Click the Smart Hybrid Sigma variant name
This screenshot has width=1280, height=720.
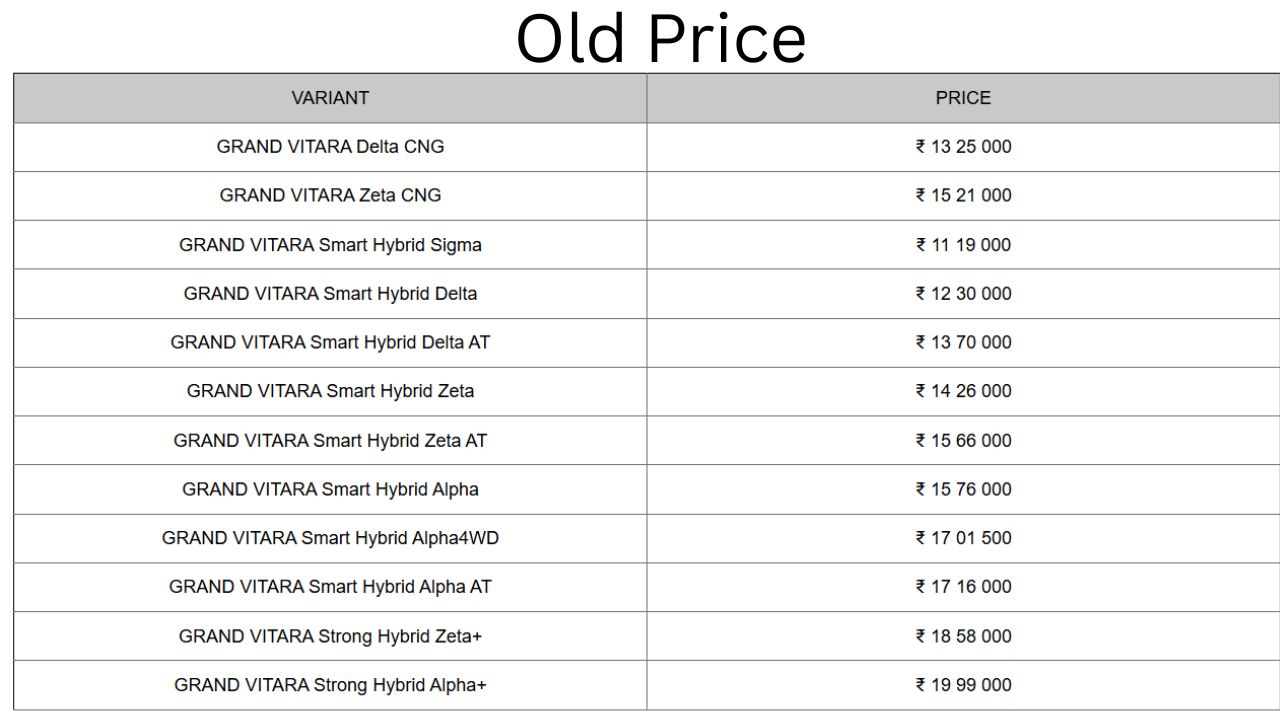point(330,245)
